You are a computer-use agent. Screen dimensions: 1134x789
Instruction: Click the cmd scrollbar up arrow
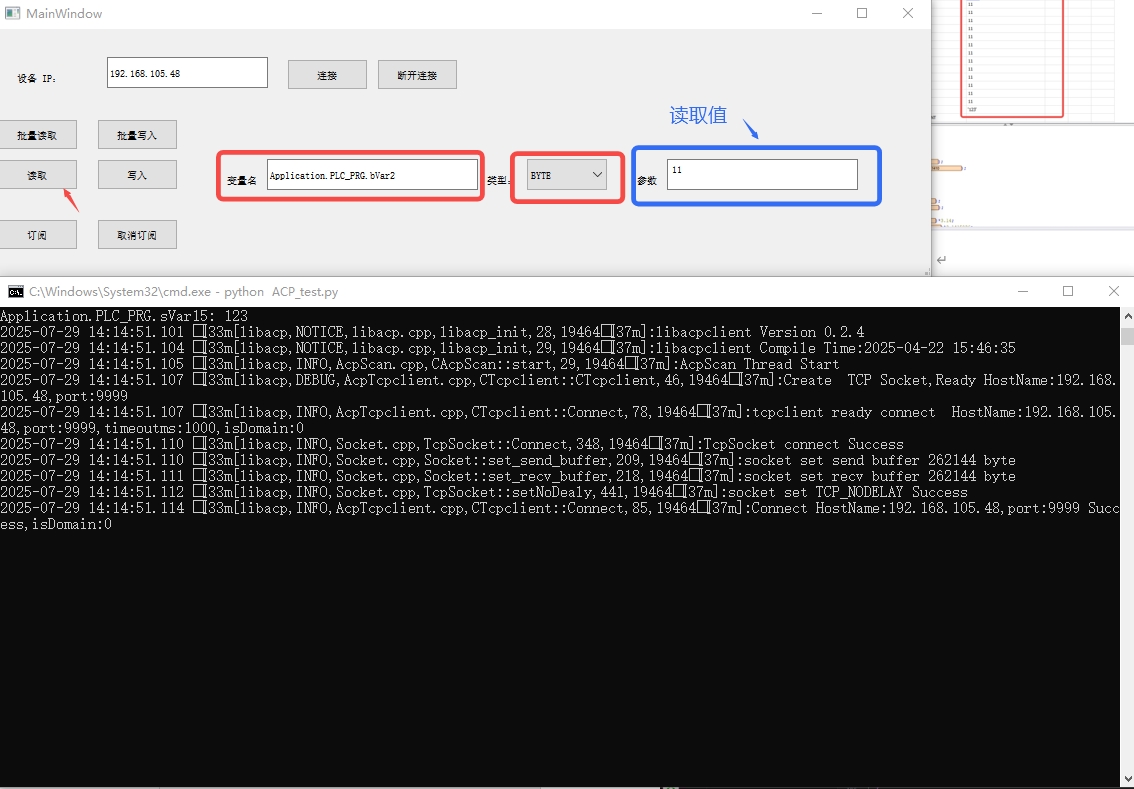click(x=1127, y=316)
